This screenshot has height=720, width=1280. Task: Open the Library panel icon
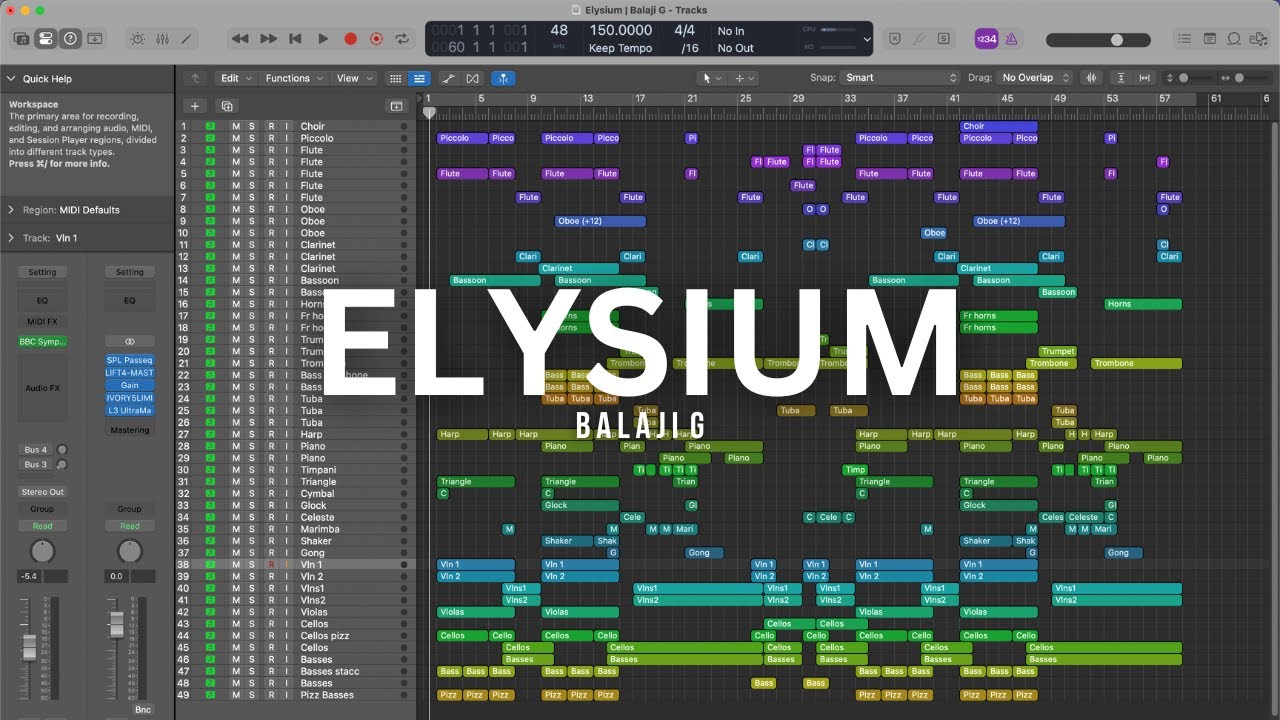21,39
